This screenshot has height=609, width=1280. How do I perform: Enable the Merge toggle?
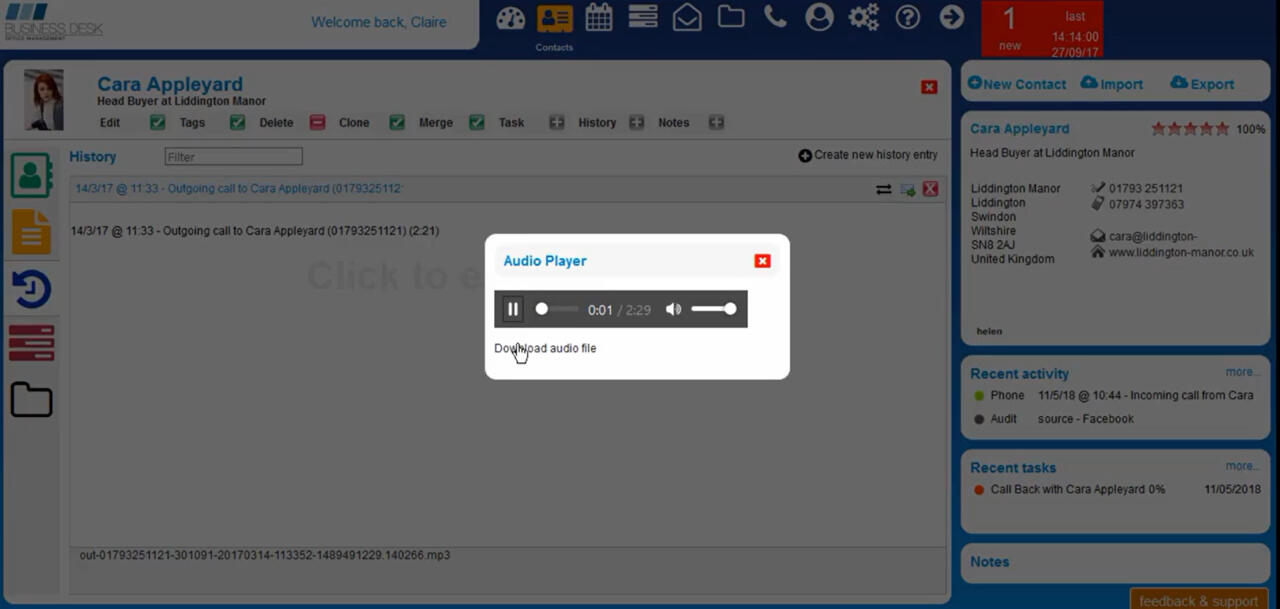tap(399, 121)
